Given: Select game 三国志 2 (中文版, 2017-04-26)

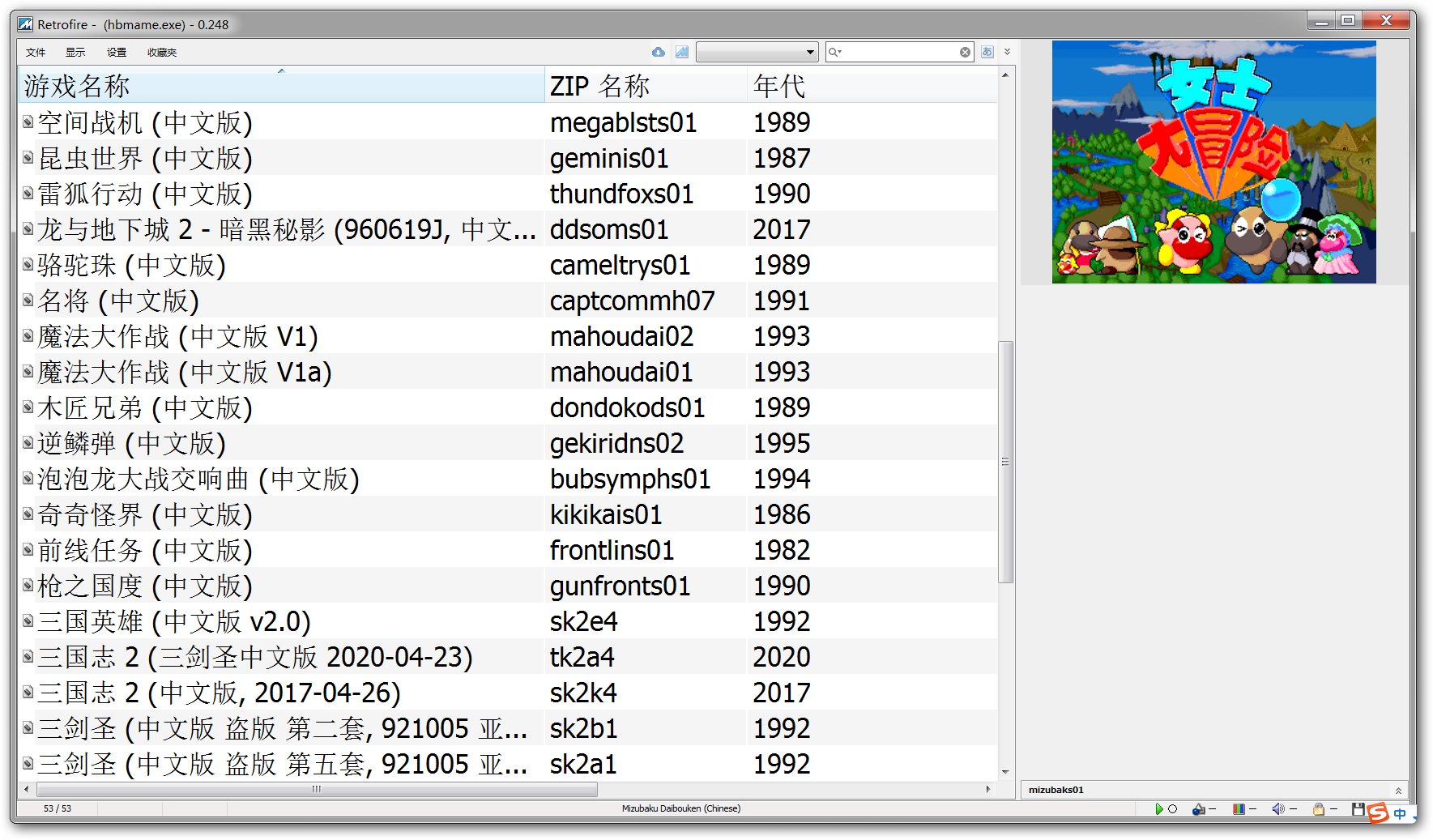Looking at the screenshot, I should 219,693.
